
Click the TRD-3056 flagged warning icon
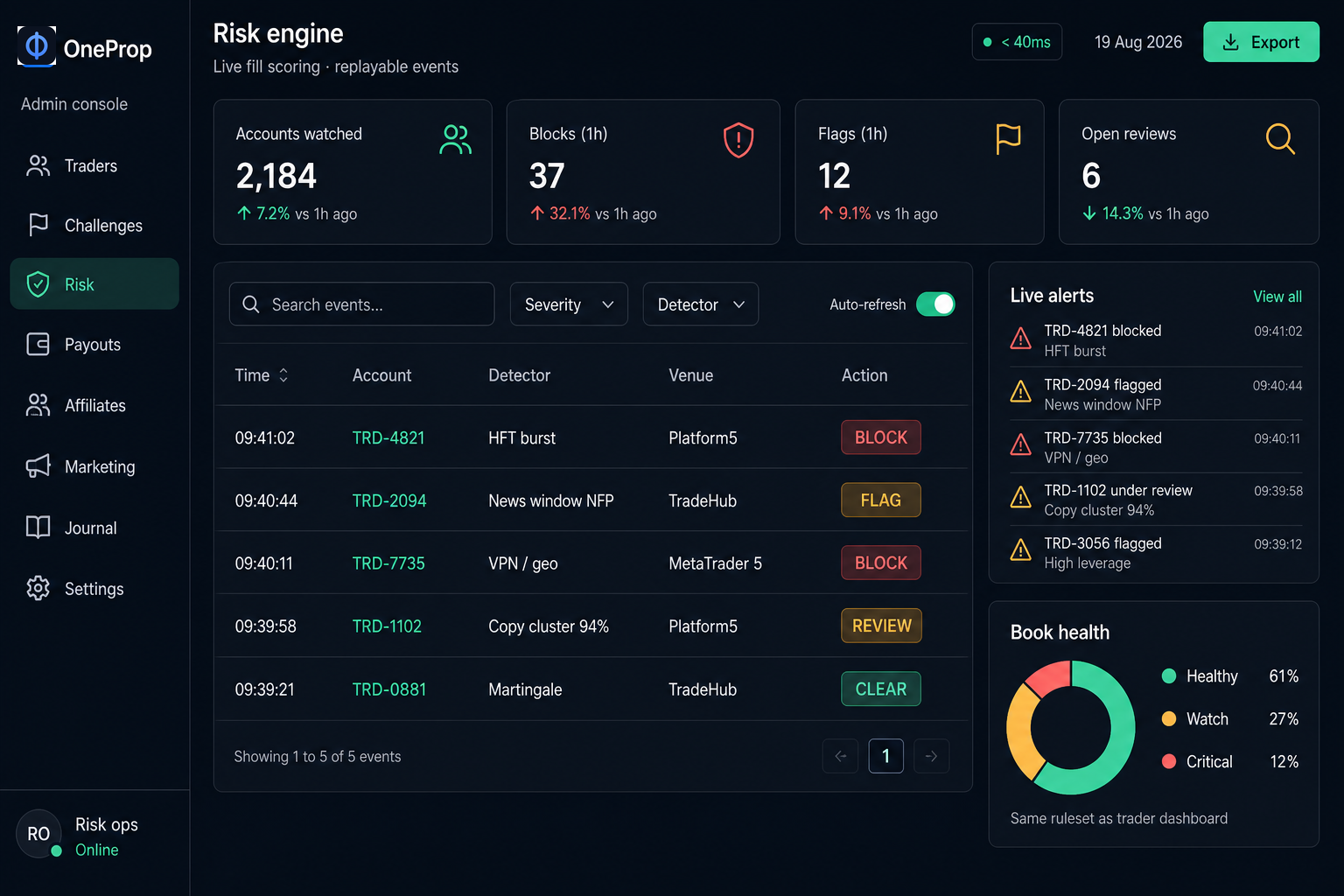click(1020, 550)
